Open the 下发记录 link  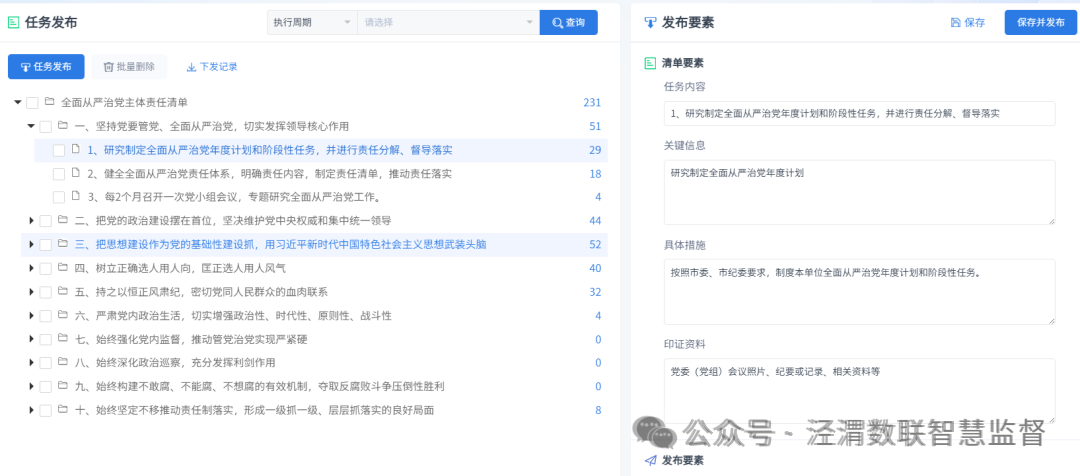pos(212,67)
